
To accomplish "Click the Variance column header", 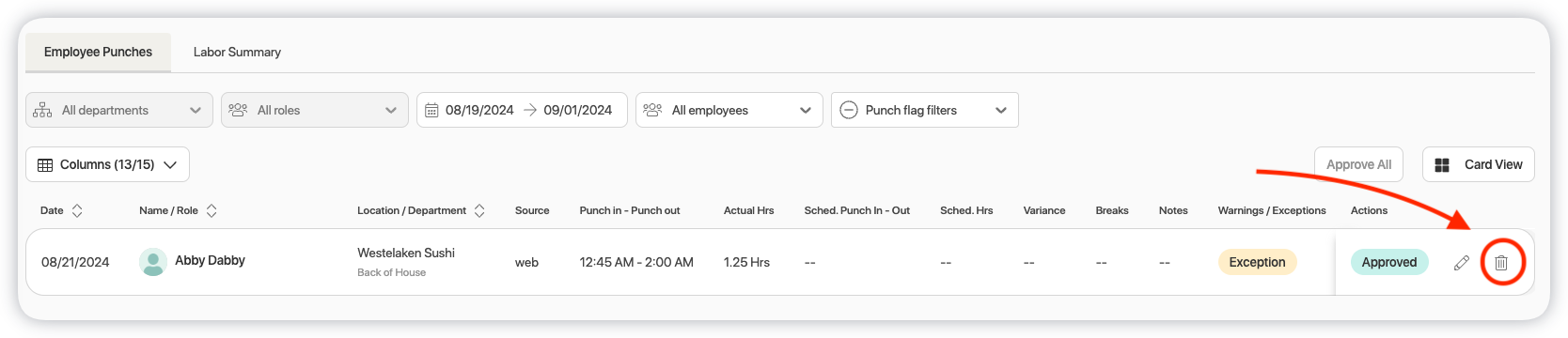I will point(1044,210).
